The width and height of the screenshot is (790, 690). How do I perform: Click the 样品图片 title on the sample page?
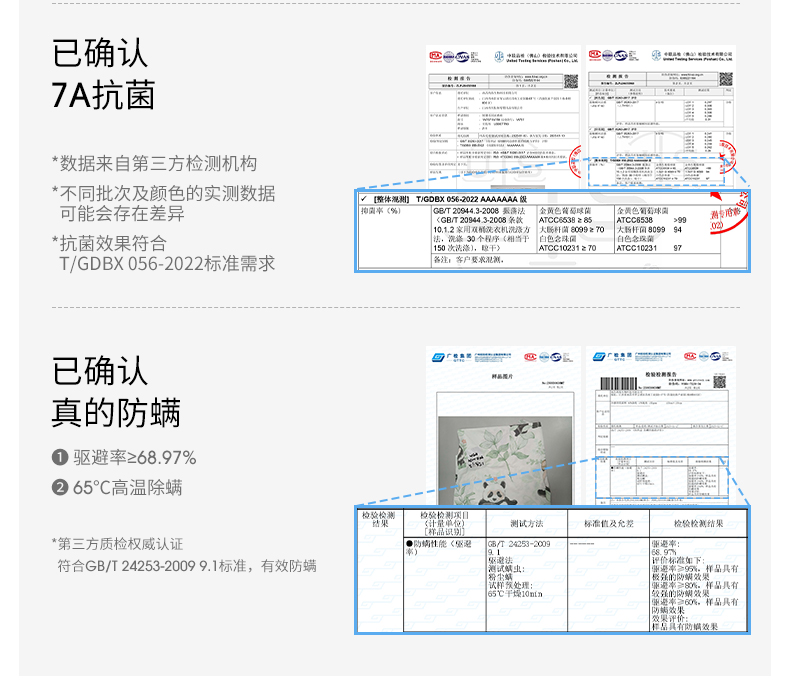pyautogui.click(x=502, y=376)
